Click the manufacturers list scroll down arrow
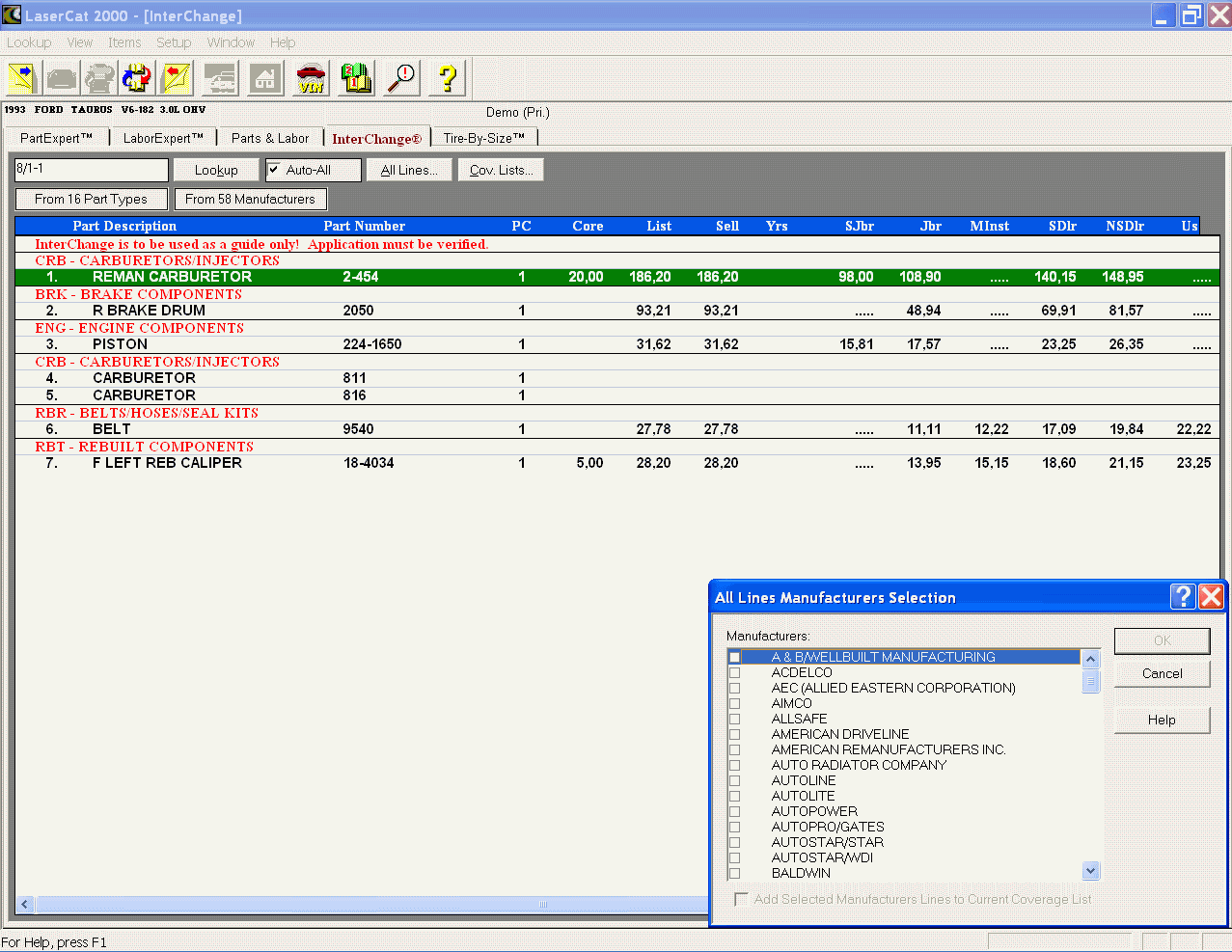This screenshot has height=952, width=1232. click(1091, 871)
